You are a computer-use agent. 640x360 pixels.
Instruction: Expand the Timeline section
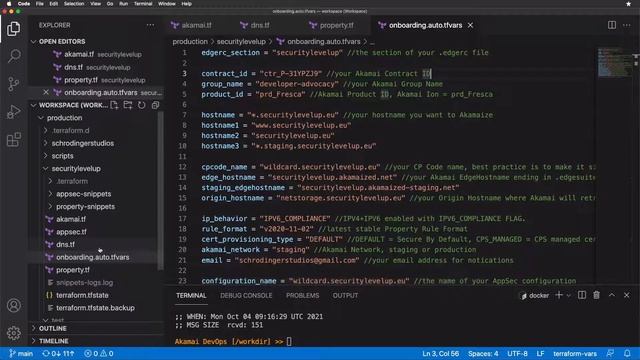[53, 341]
